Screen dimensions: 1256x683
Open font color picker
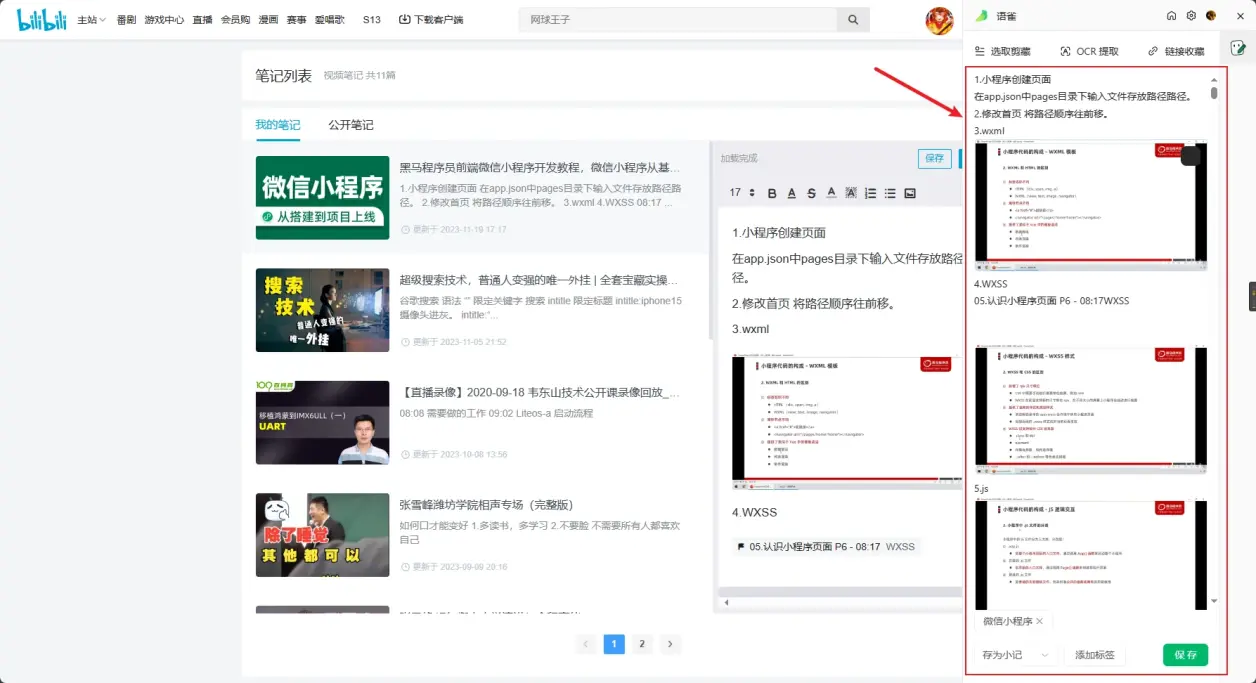tap(831, 193)
